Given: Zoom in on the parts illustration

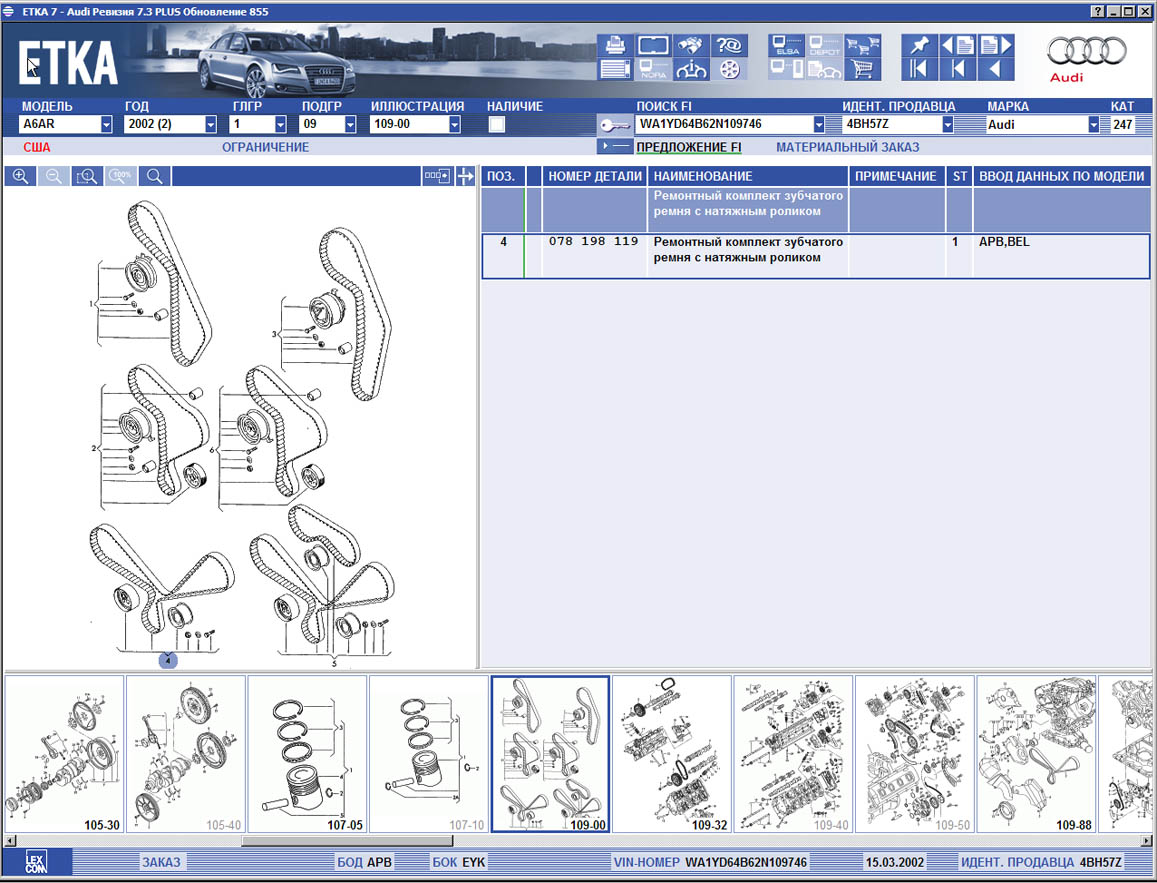Looking at the screenshot, I should (21, 176).
